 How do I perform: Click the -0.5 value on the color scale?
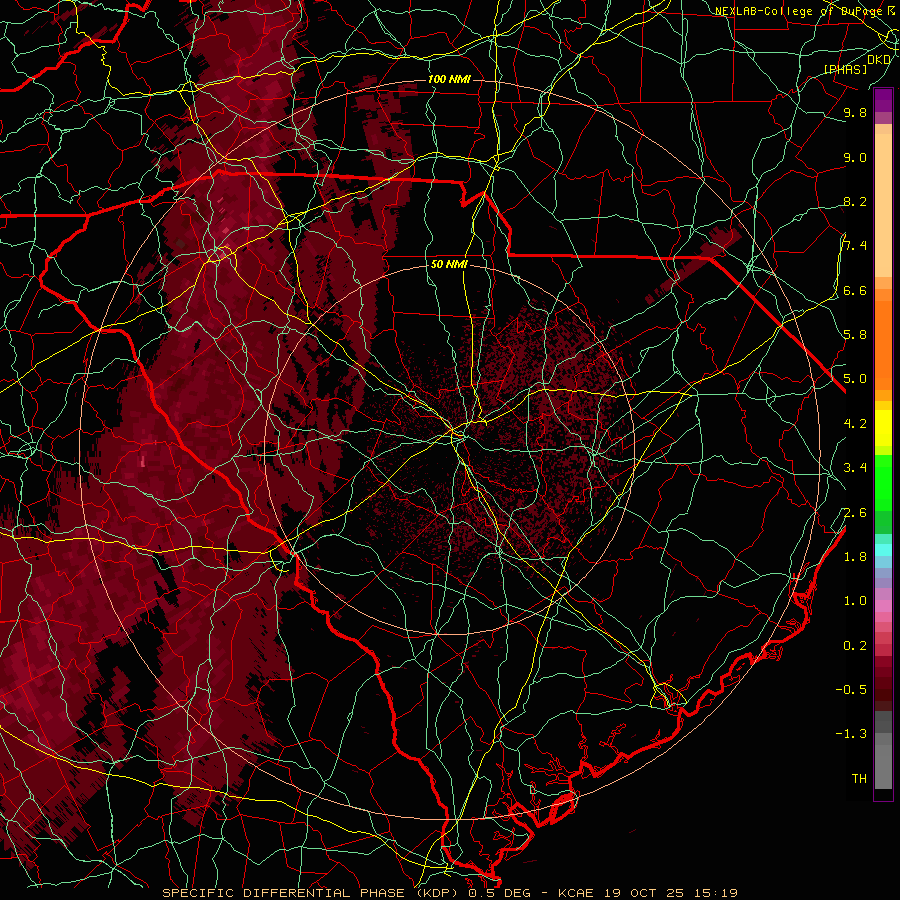click(x=851, y=690)
